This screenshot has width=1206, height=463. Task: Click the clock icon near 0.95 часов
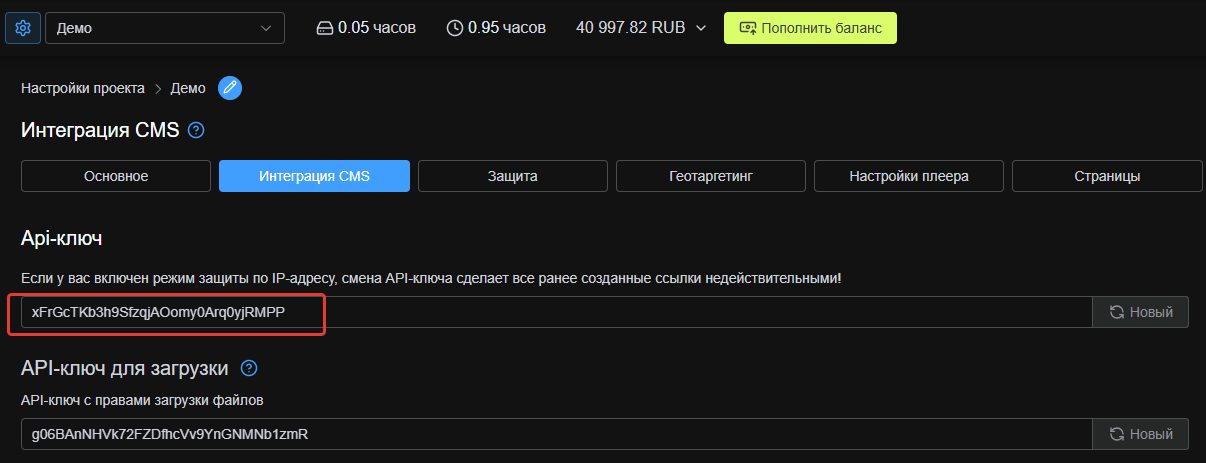(x=455, y=28)
